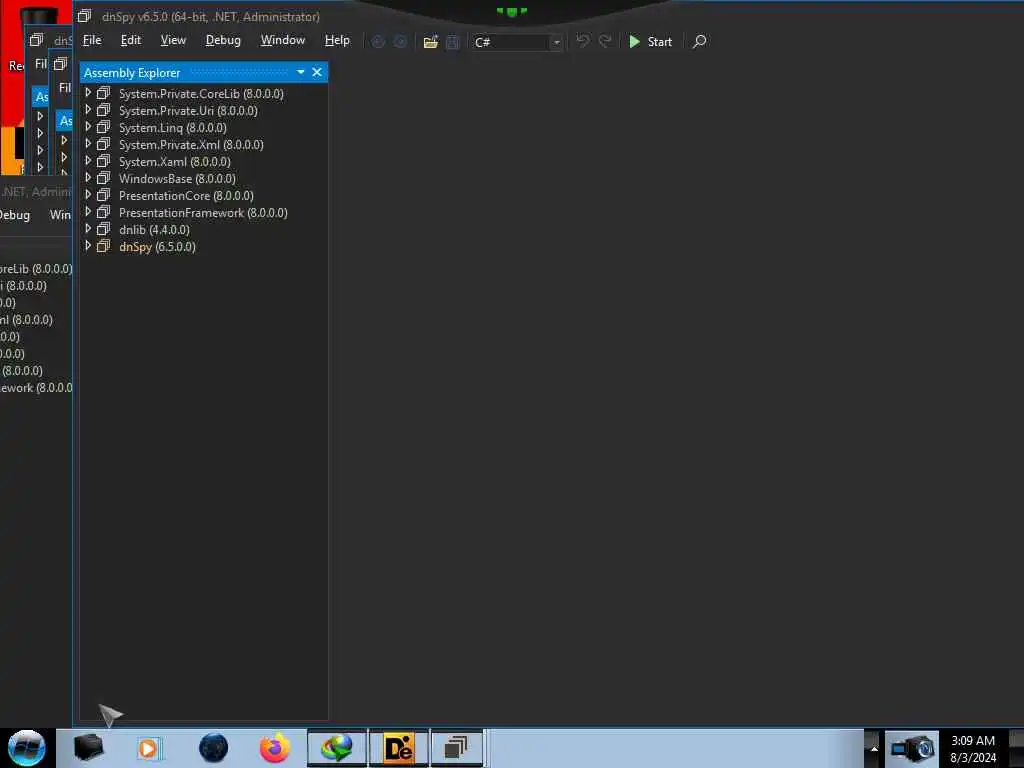The image size is (1024, 768).
Task: Select System.Private.CoreLib (8.0.0.0) text
Action: point(201,93)
